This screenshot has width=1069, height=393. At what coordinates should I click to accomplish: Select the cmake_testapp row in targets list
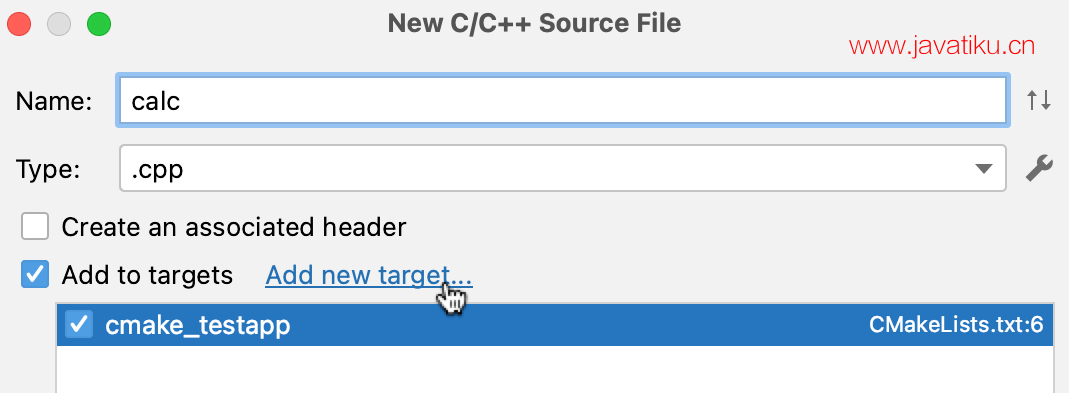click(555, 325)
